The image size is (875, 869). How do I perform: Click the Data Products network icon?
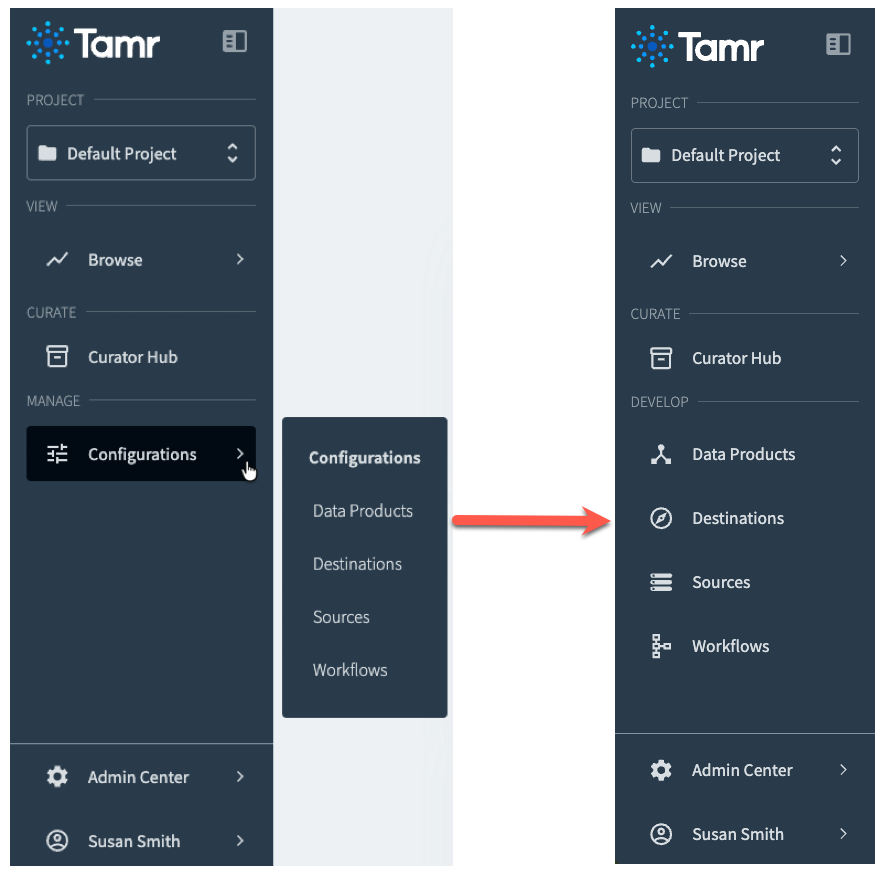pos(661,454)
